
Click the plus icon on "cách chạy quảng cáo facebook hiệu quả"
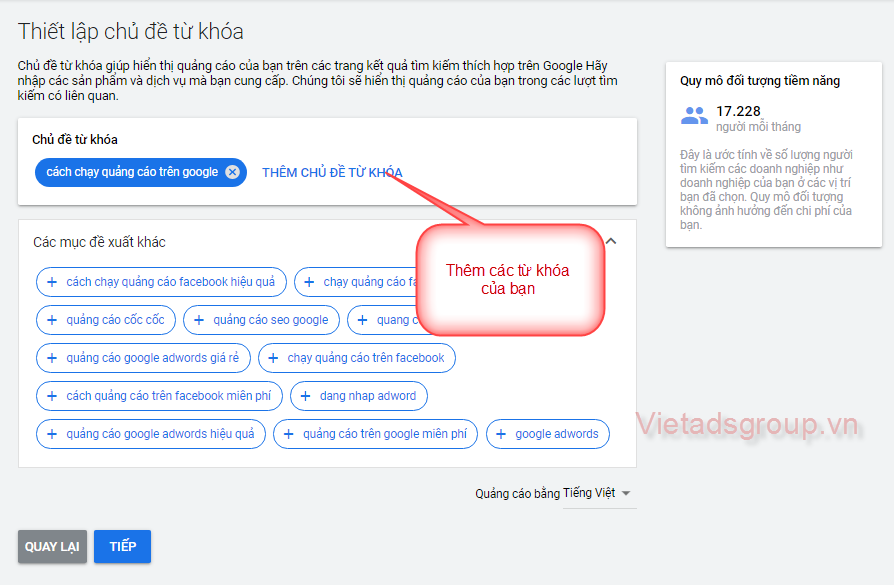(x=52, y=282)
